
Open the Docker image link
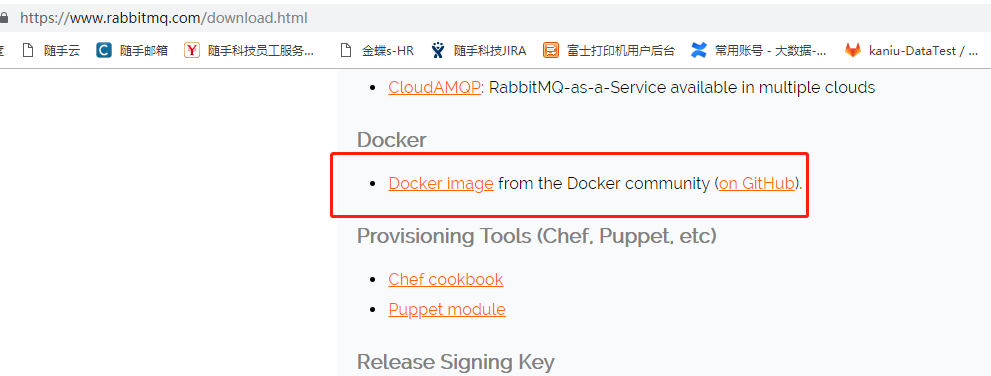click(441, 183)
